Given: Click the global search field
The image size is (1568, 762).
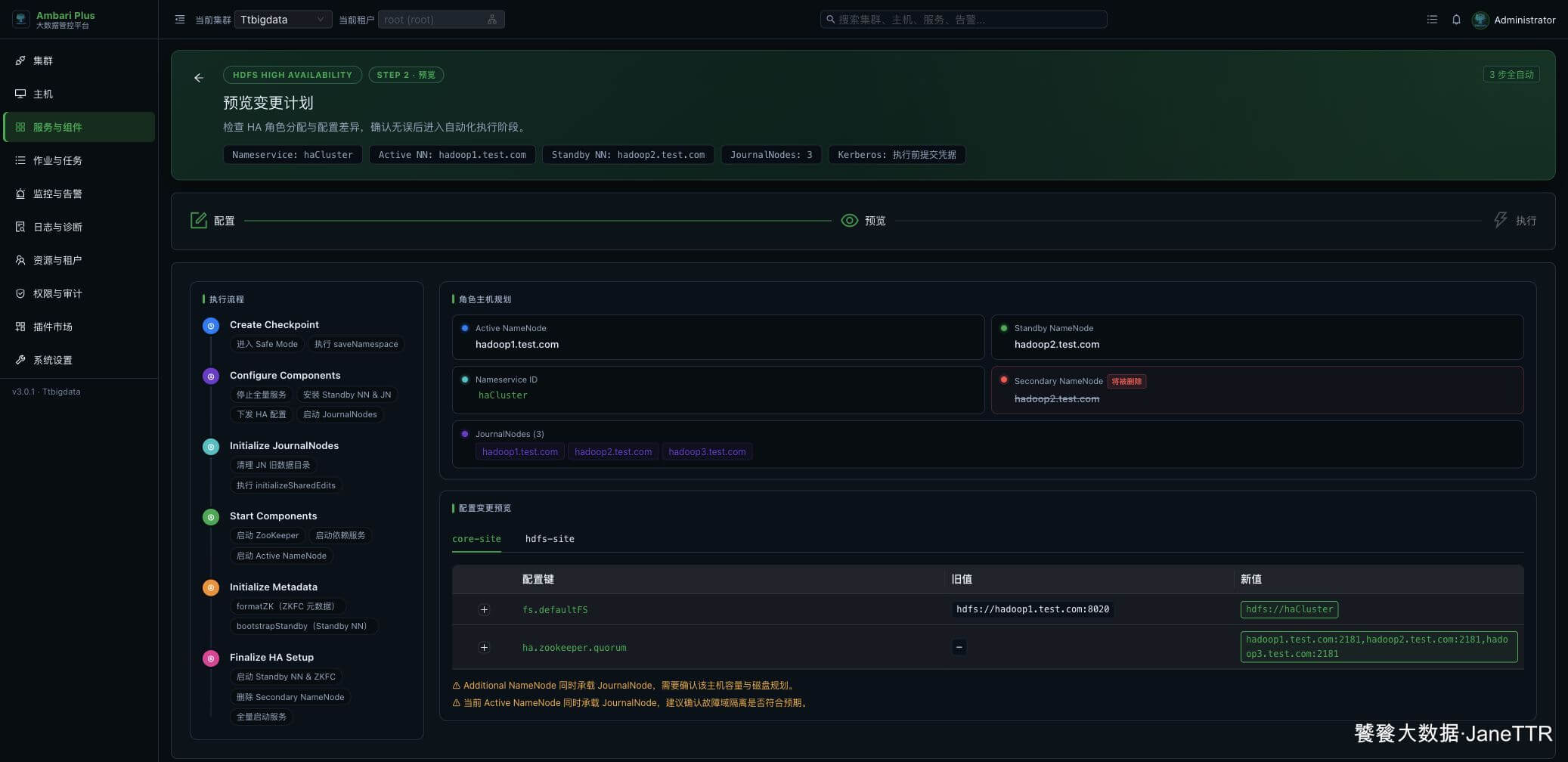Looking at the screenshot, I should pyautogui.click(x=964, y=20).
